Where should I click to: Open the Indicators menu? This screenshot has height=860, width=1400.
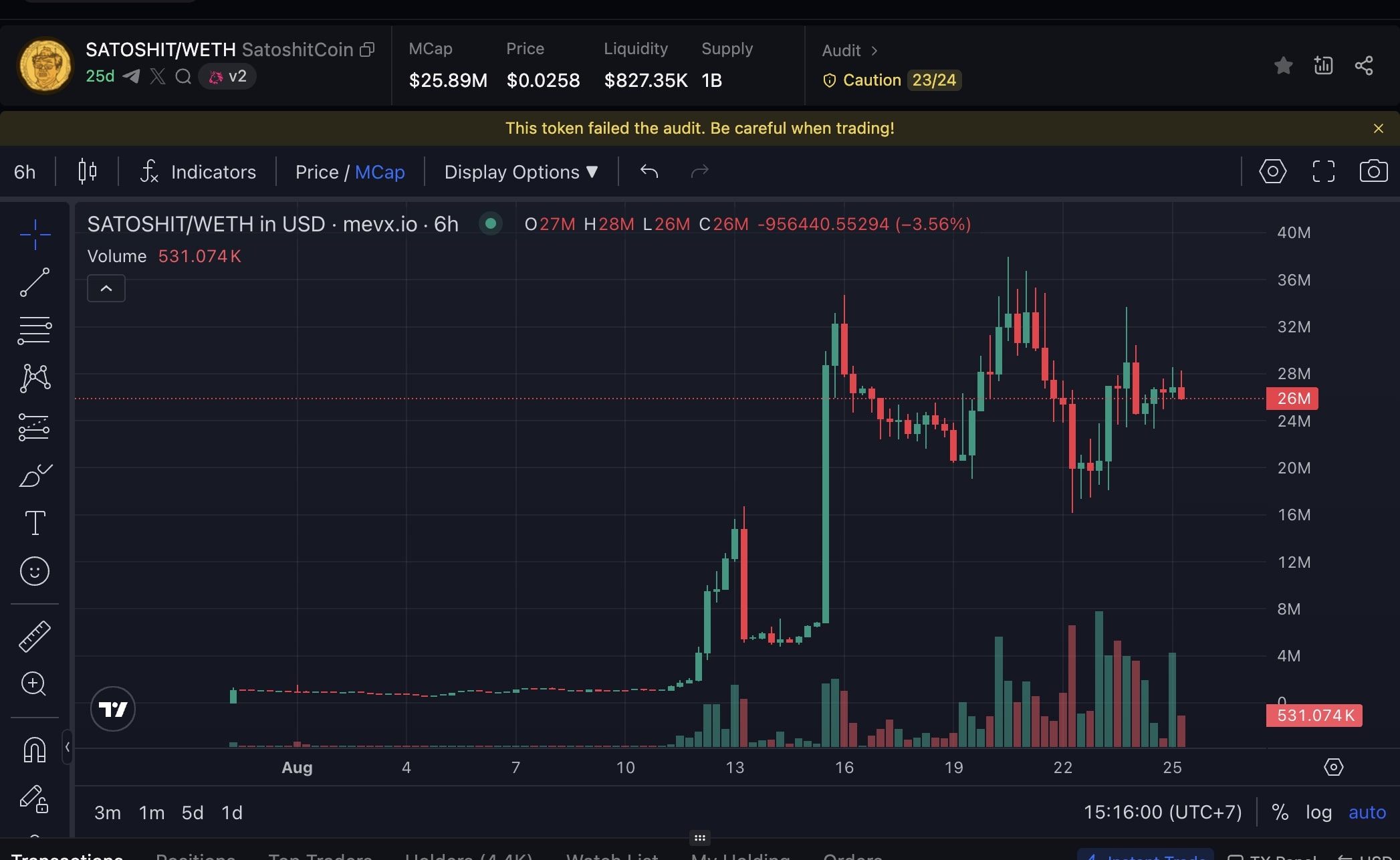(198, 172)
